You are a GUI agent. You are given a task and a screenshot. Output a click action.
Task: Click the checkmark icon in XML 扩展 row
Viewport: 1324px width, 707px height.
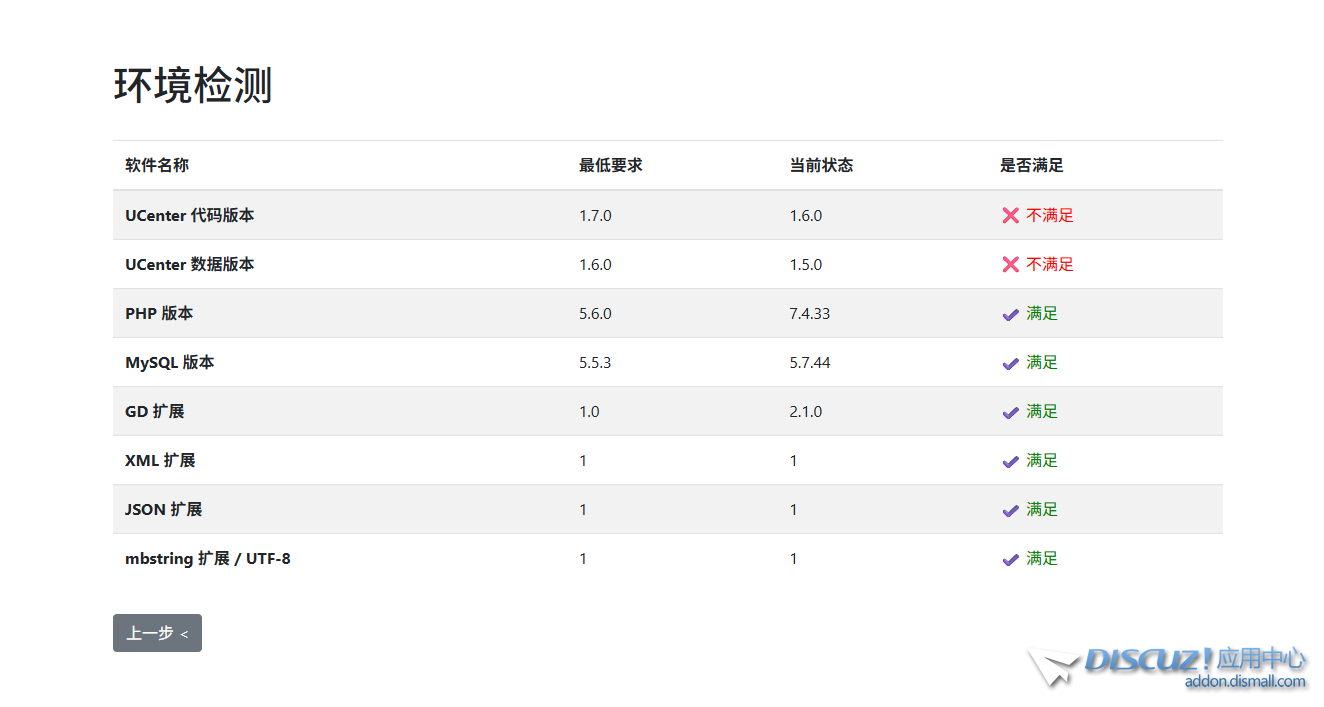(1010, 461)
